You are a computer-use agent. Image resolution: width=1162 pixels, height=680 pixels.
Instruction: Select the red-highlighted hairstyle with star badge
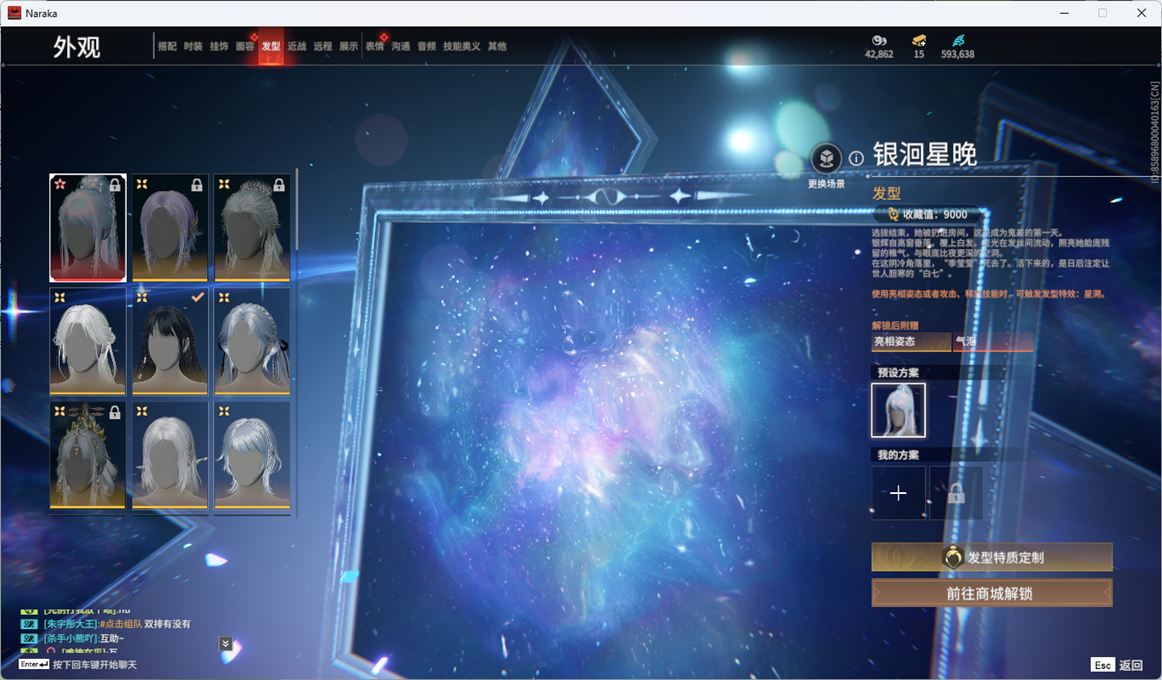(x=87, y=227)
